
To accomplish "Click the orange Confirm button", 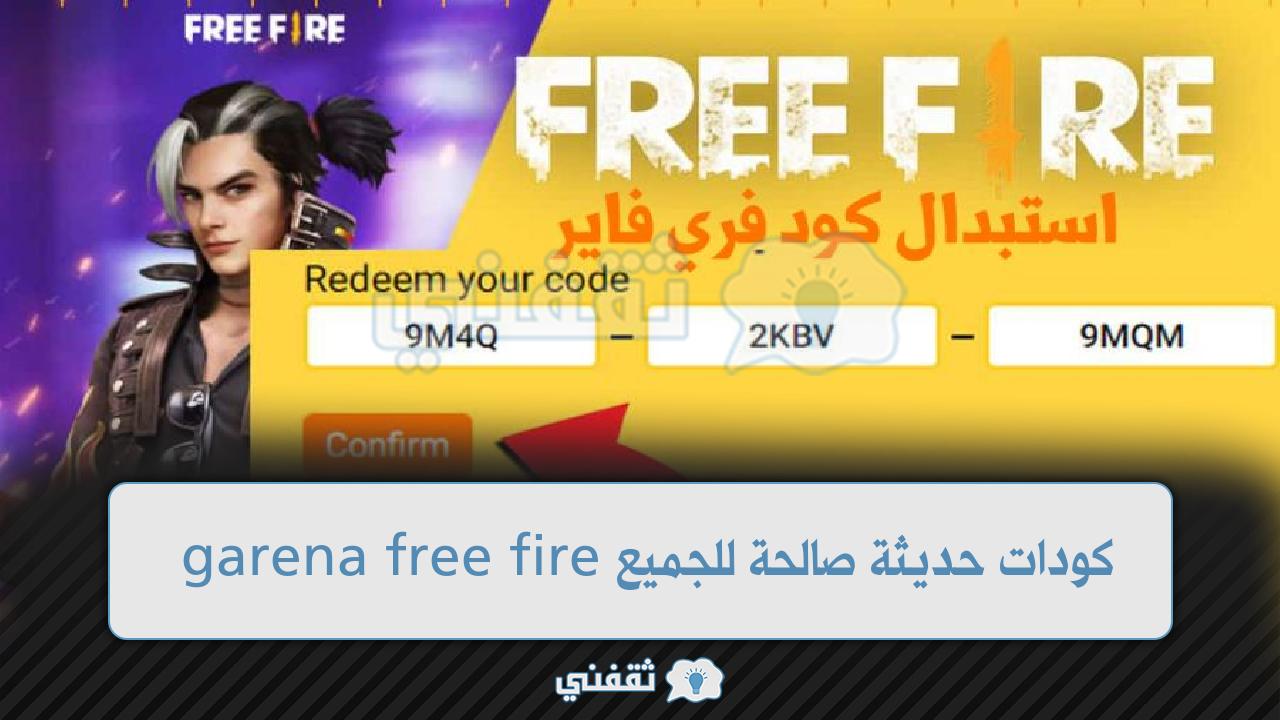I will [388, 445].
